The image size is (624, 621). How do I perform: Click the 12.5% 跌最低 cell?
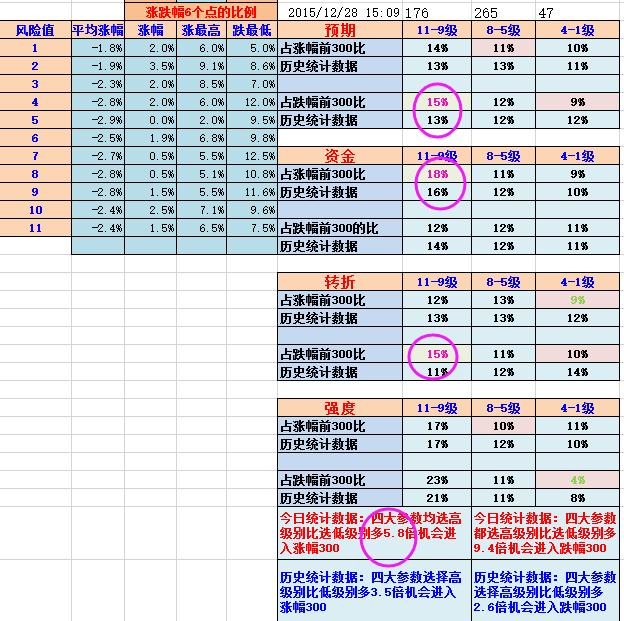coord(252,156)
